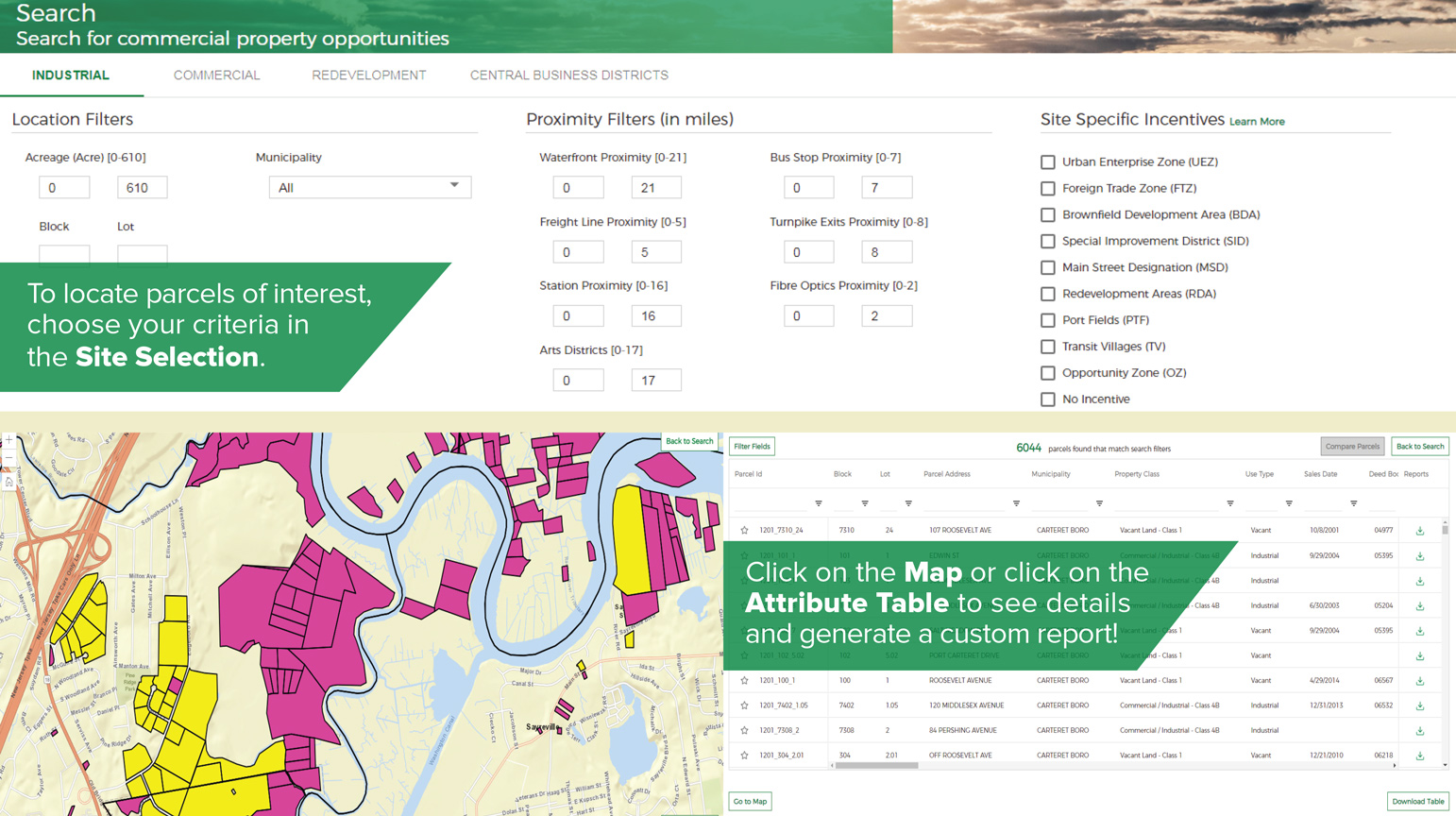This screenshot has width=1456, height=816.
Task: Tick Brownfield Development Area (BDA) checkbox
Action: (x=1048, y=215)
